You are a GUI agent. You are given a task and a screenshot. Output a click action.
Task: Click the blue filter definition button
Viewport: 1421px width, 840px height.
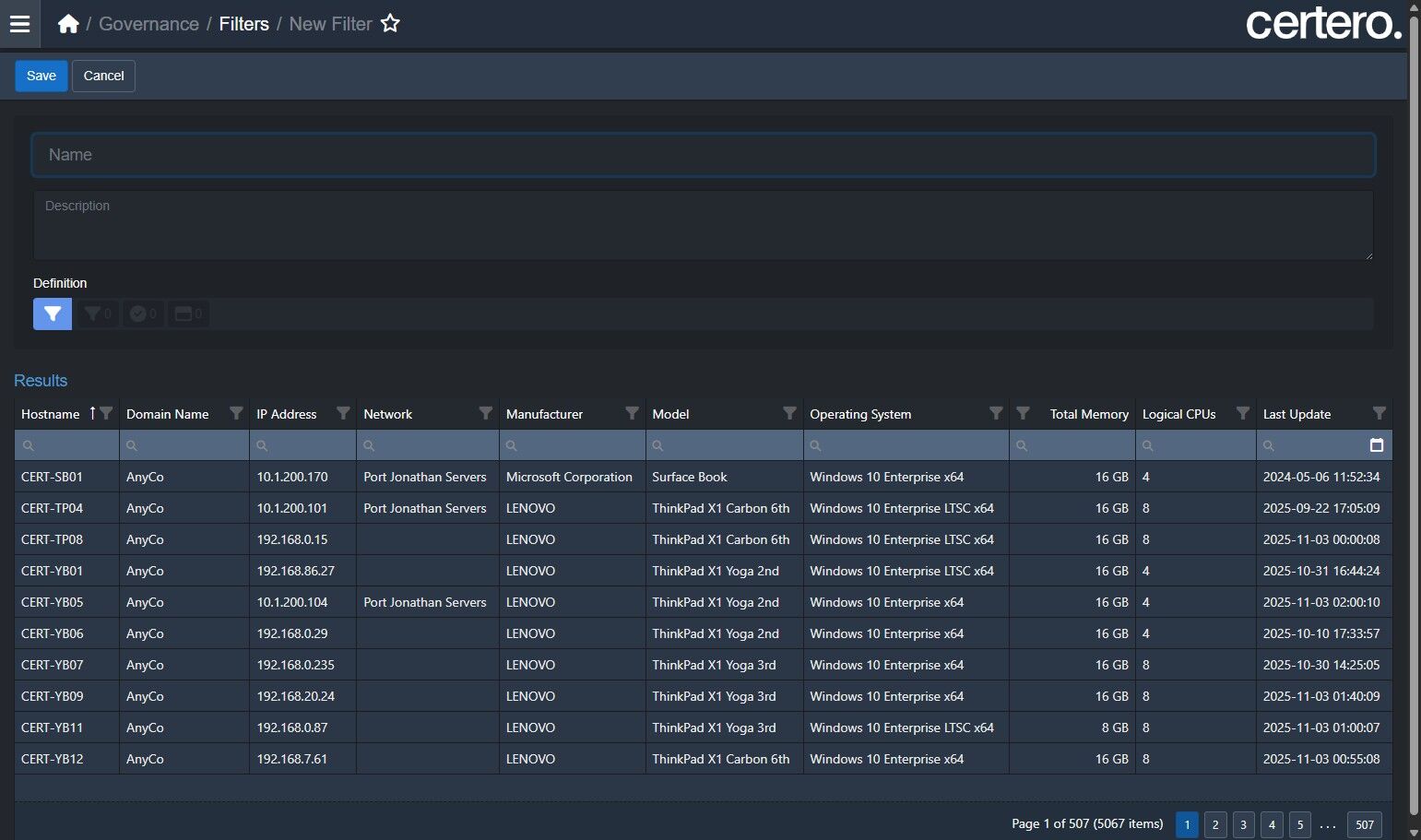pyautogui.click(x=53, y=314)
